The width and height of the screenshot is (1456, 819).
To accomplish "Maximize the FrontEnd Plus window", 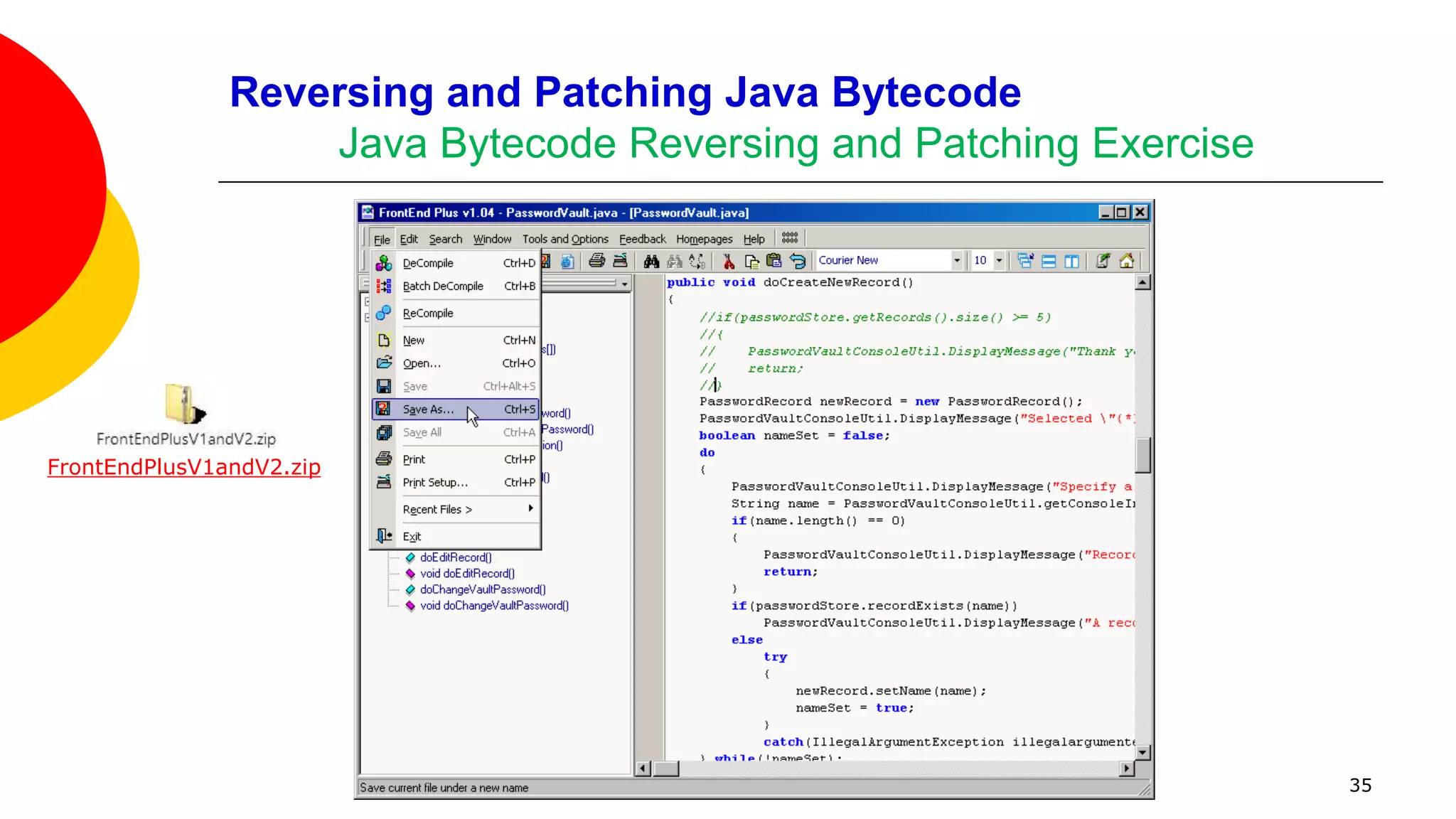I will click(1123, 213).
